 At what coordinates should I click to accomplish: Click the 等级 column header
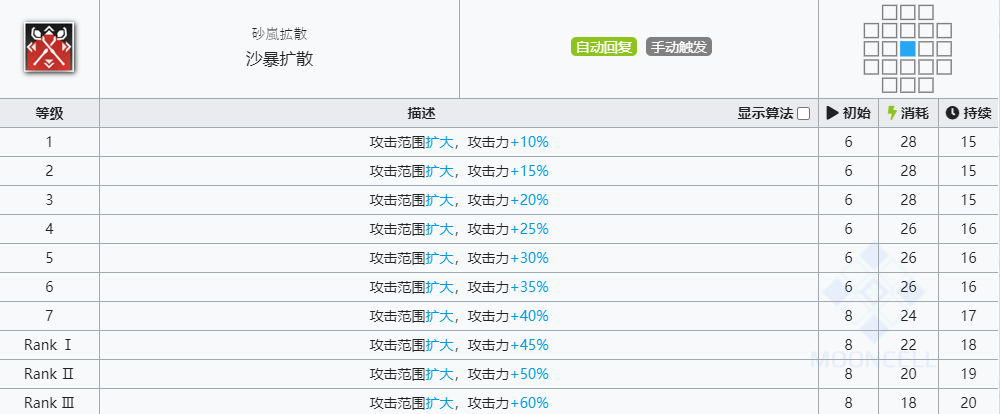coord(50,114)
